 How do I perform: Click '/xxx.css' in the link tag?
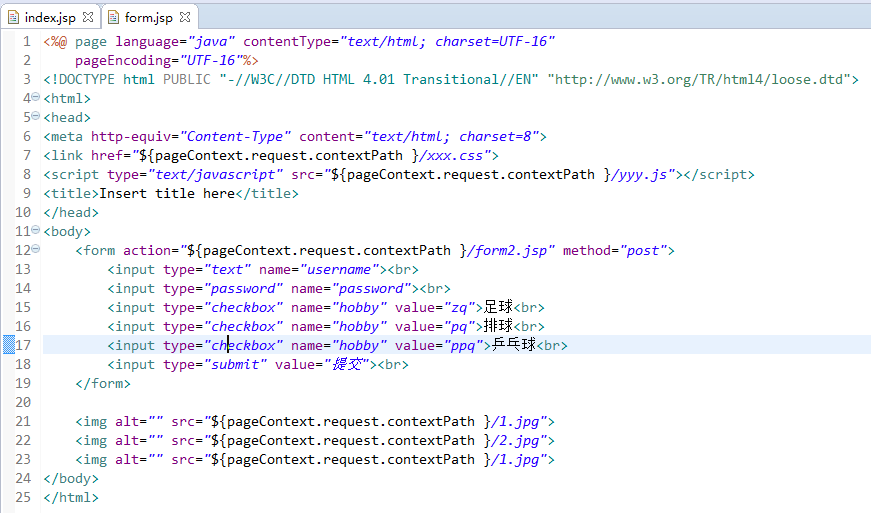[x=450, y=155]
